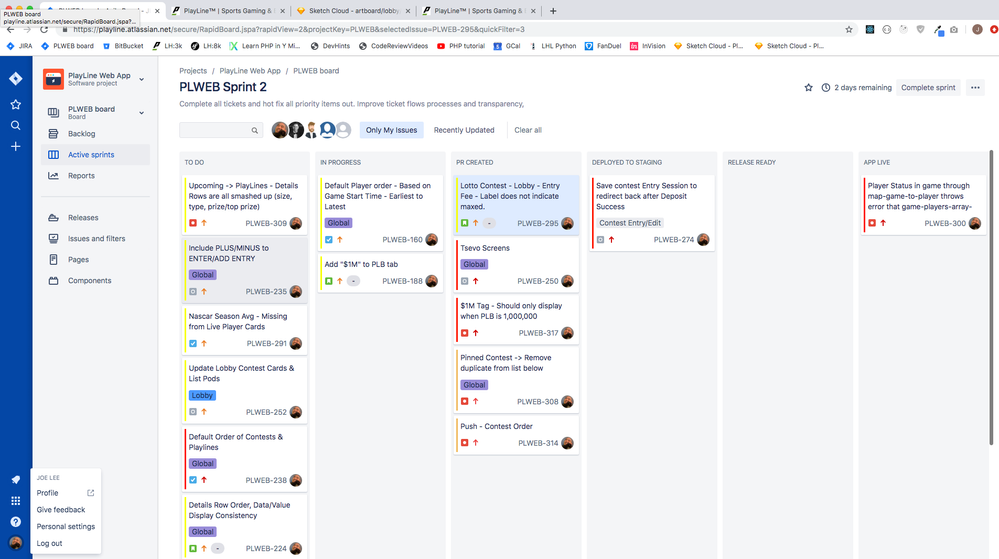
Task: Click task checkbox icon on PLWEB-160
Action: (x=329, y=240)
